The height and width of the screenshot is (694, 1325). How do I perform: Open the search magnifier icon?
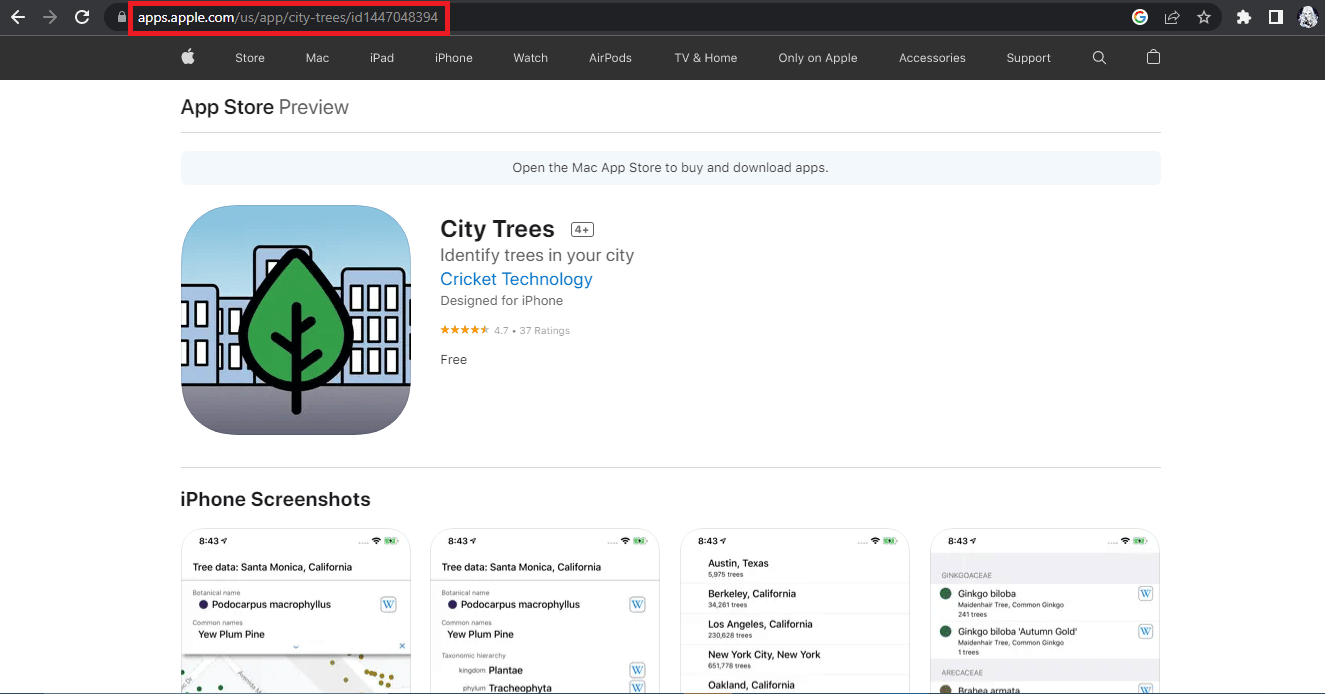1099,58
